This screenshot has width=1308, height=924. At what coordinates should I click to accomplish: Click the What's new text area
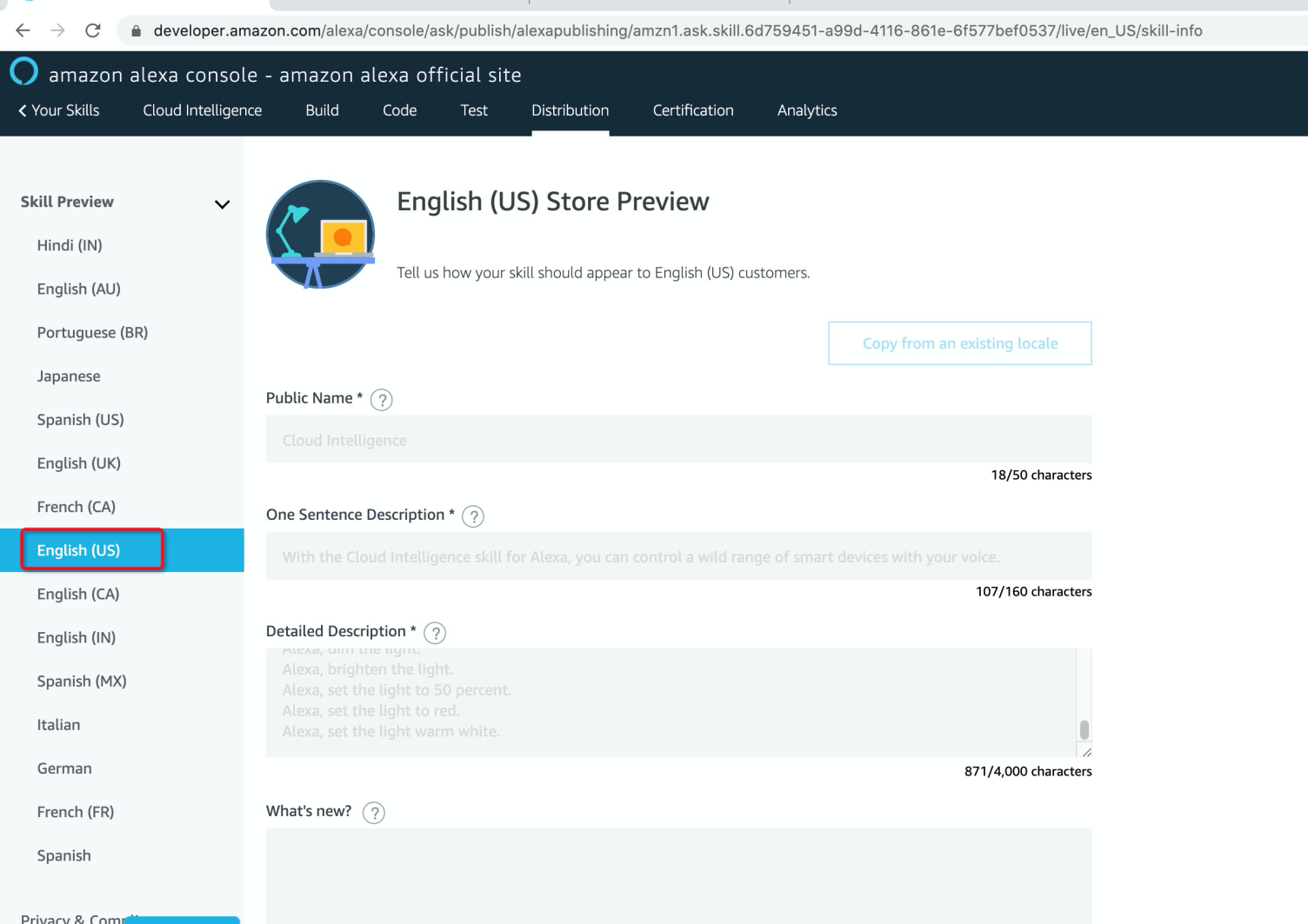[x=678, y=876]
